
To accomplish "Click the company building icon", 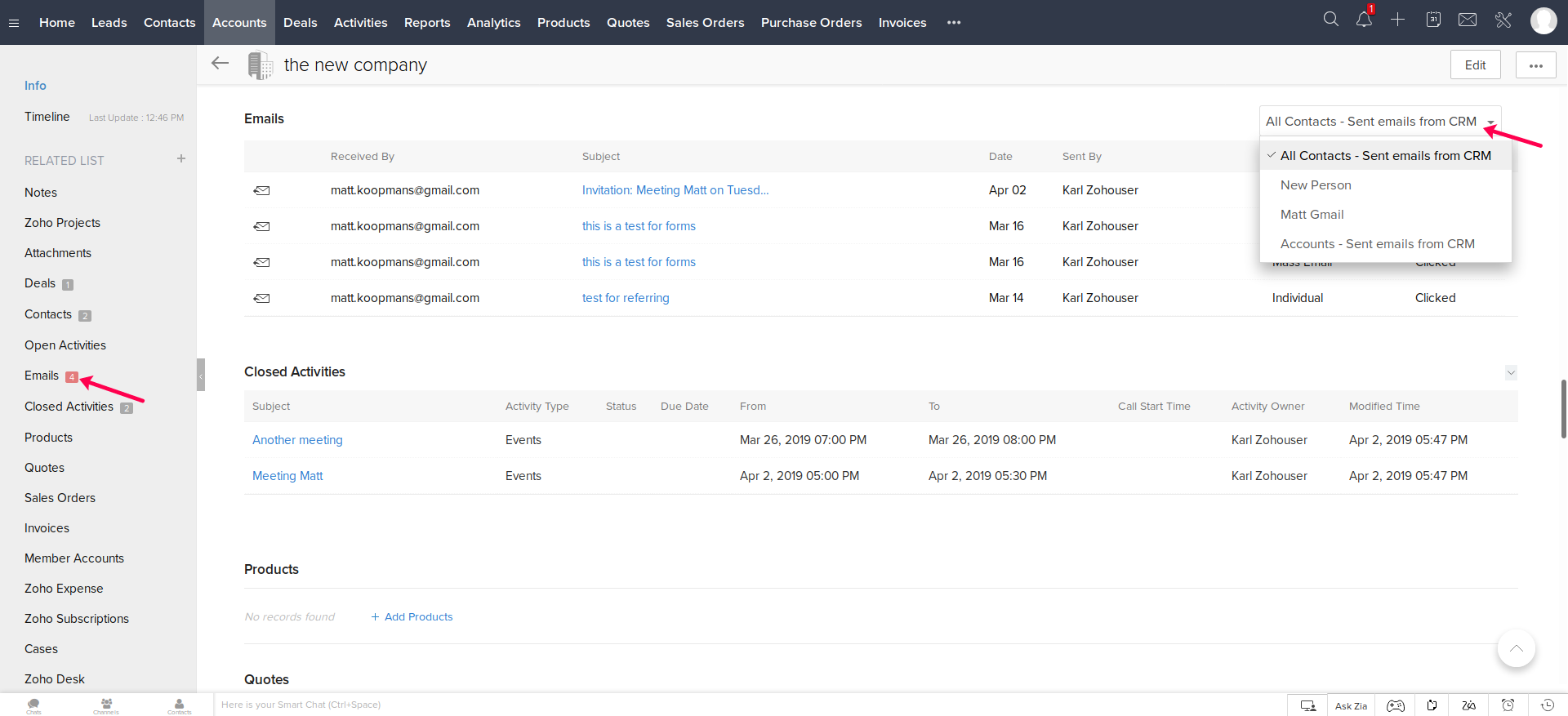I will click(261, 65).
